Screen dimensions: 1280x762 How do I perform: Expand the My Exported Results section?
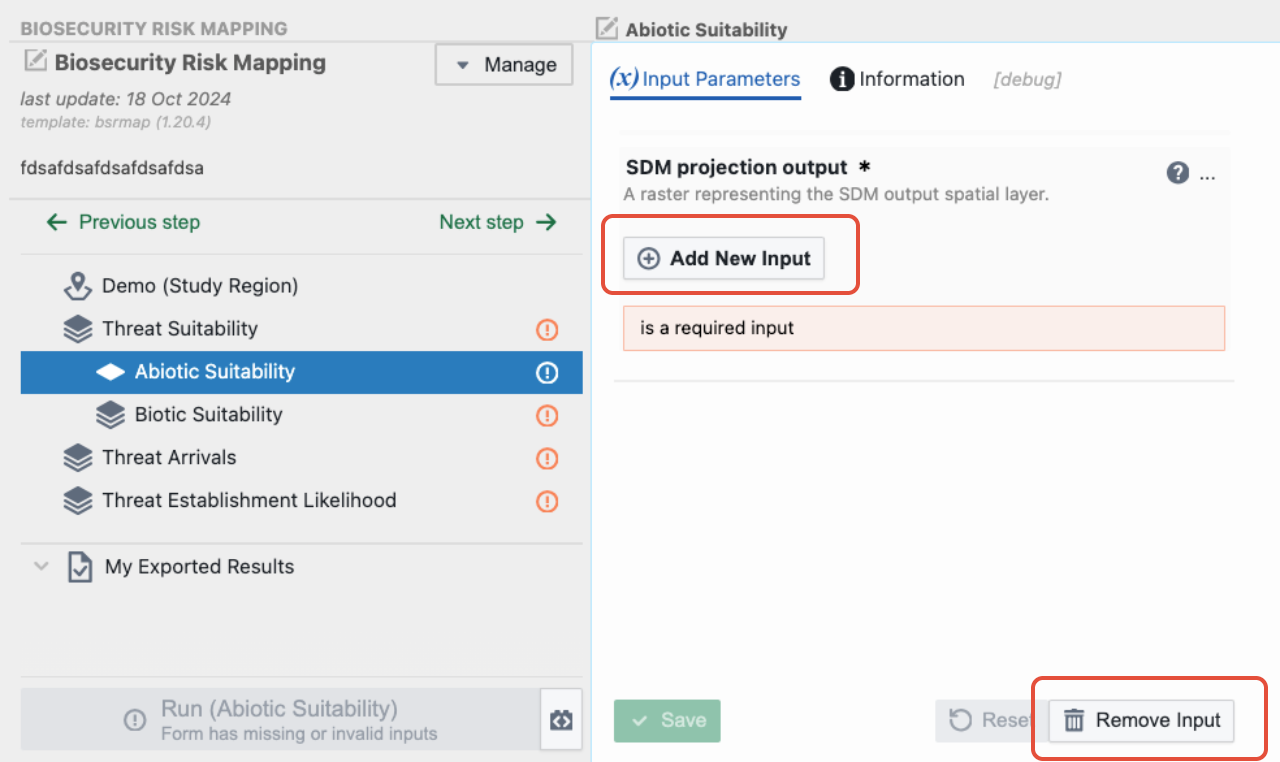coord(41,566)
